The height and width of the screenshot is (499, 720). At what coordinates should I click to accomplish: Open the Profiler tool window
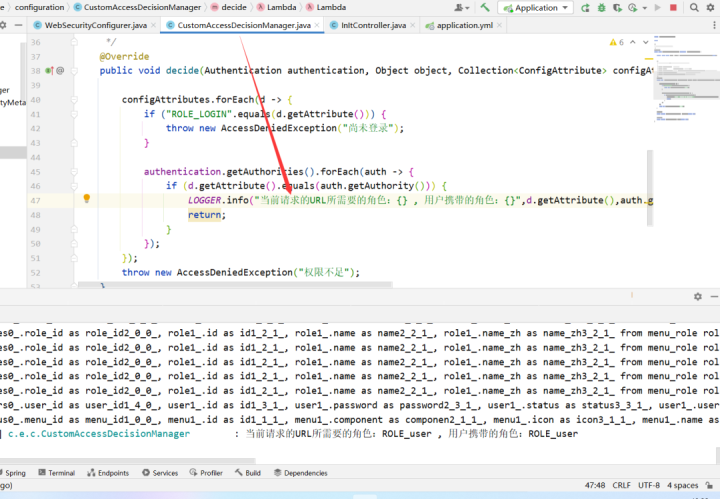pos(206,473)
